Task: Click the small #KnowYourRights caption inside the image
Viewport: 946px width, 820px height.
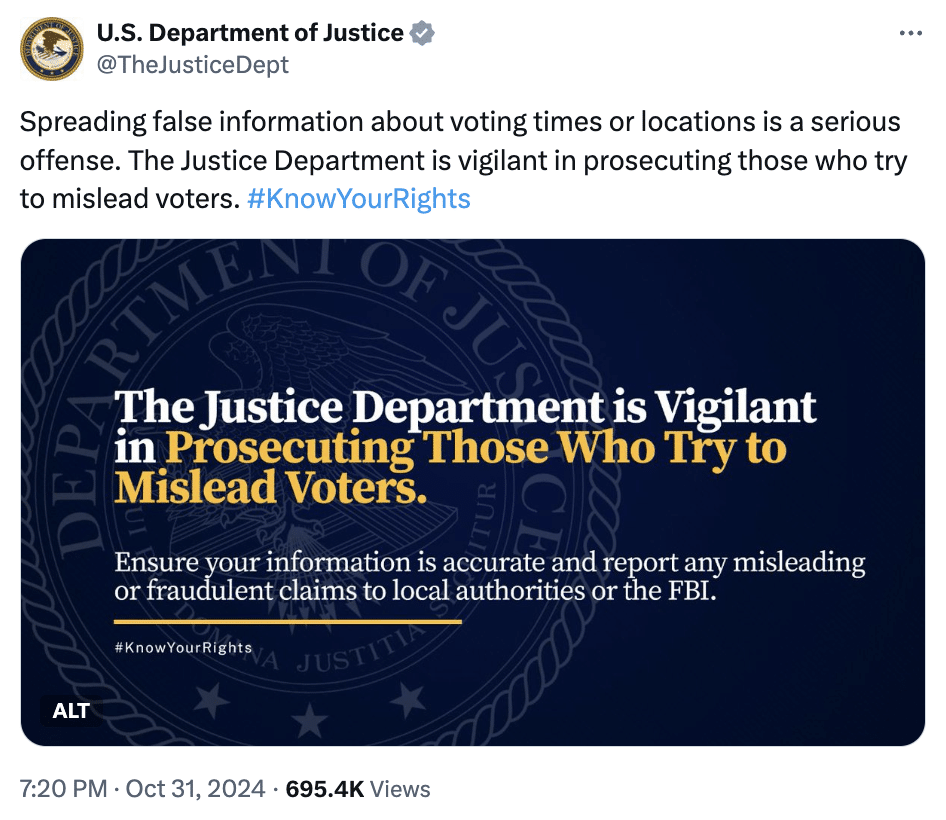Action: [184, 647]
